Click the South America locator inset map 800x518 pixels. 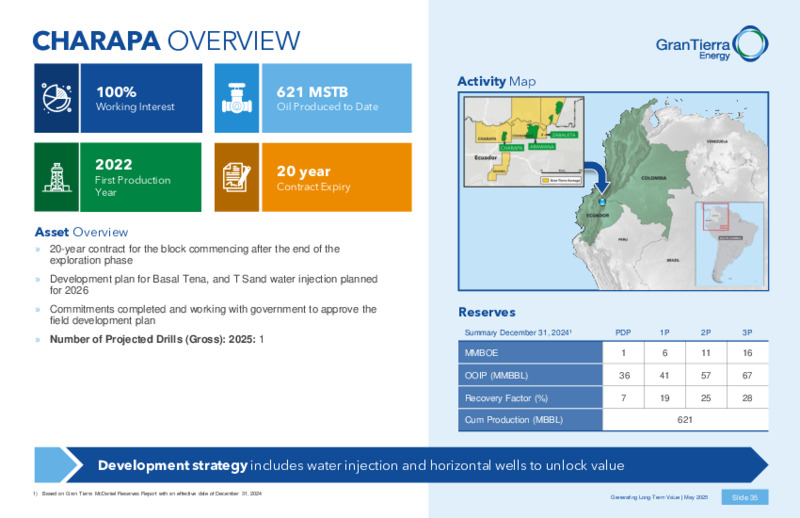coord(730,243)
